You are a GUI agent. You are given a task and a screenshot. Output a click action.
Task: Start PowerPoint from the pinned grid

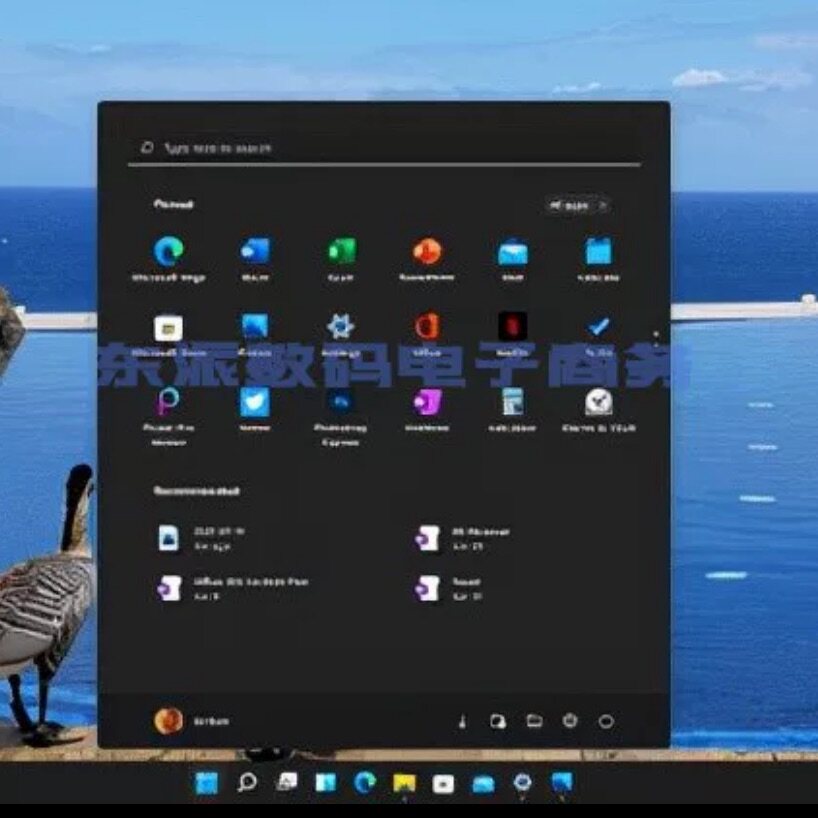coord(427,258)
